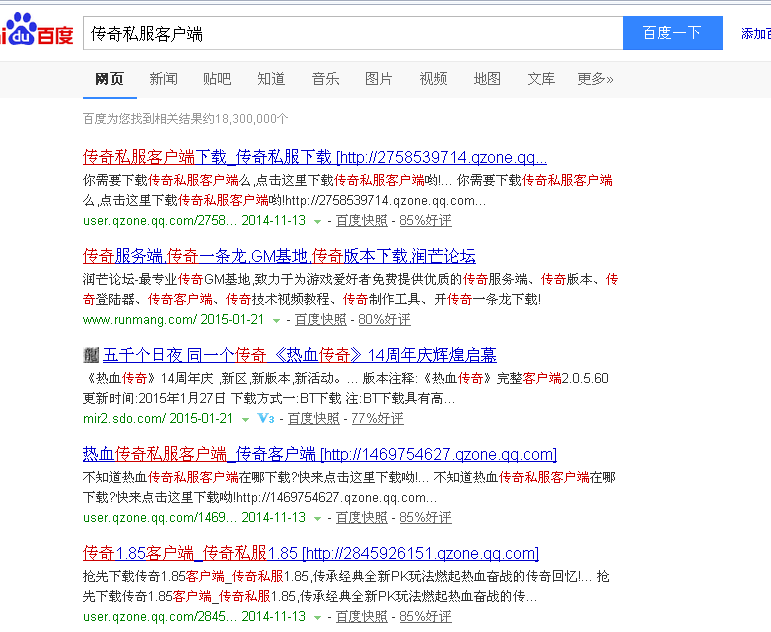Click the 77%好评 rating link
Screen dimensions: 771x632
pos(377,419)
